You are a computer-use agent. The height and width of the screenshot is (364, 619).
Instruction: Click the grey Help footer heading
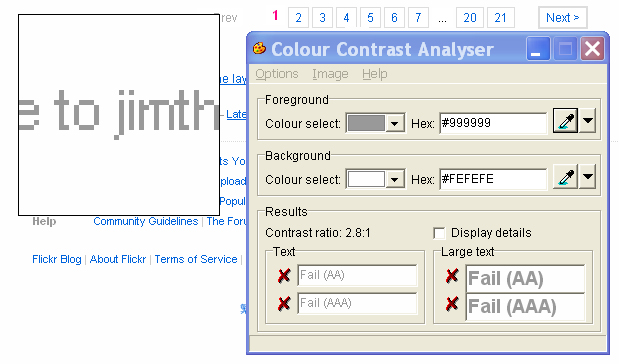coord(44,221)
